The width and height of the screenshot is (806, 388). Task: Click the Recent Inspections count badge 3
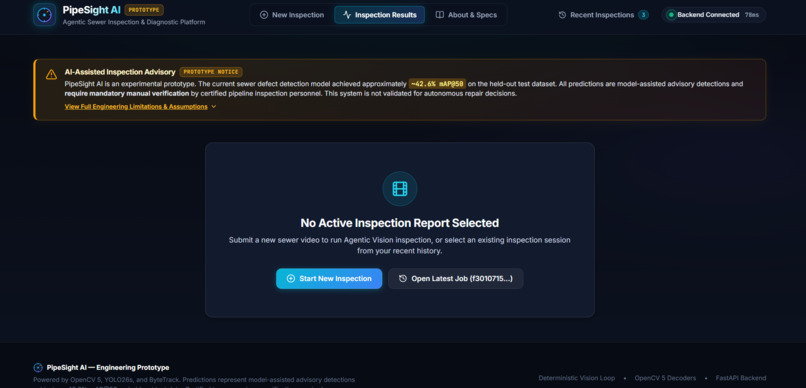[643, 15]
